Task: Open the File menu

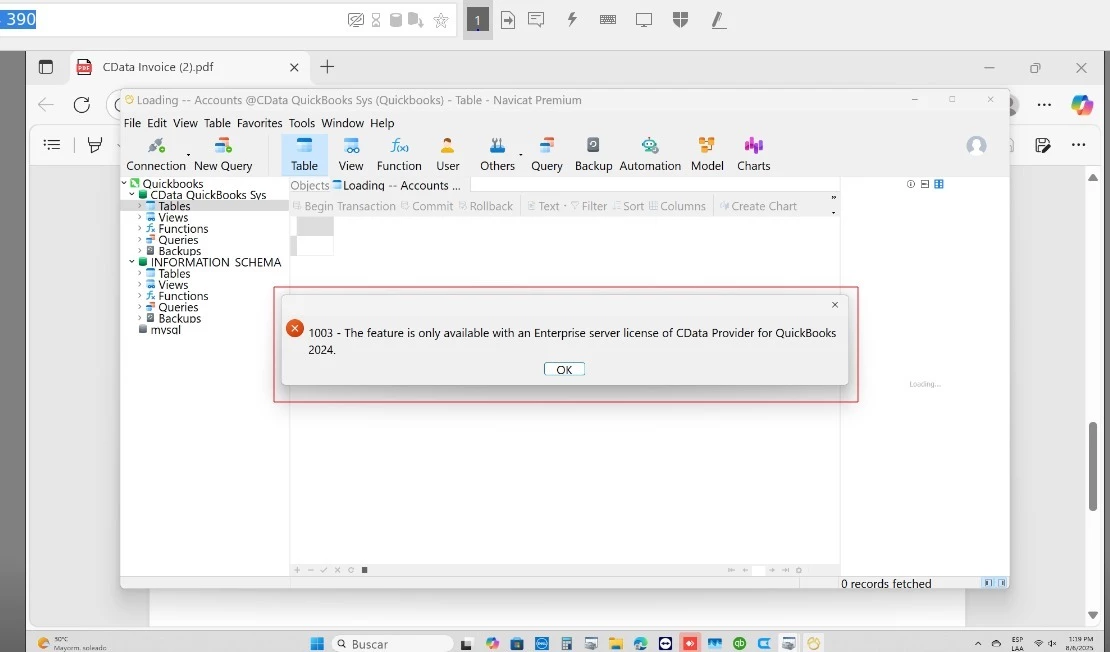Action: click(x=132, y=123)
